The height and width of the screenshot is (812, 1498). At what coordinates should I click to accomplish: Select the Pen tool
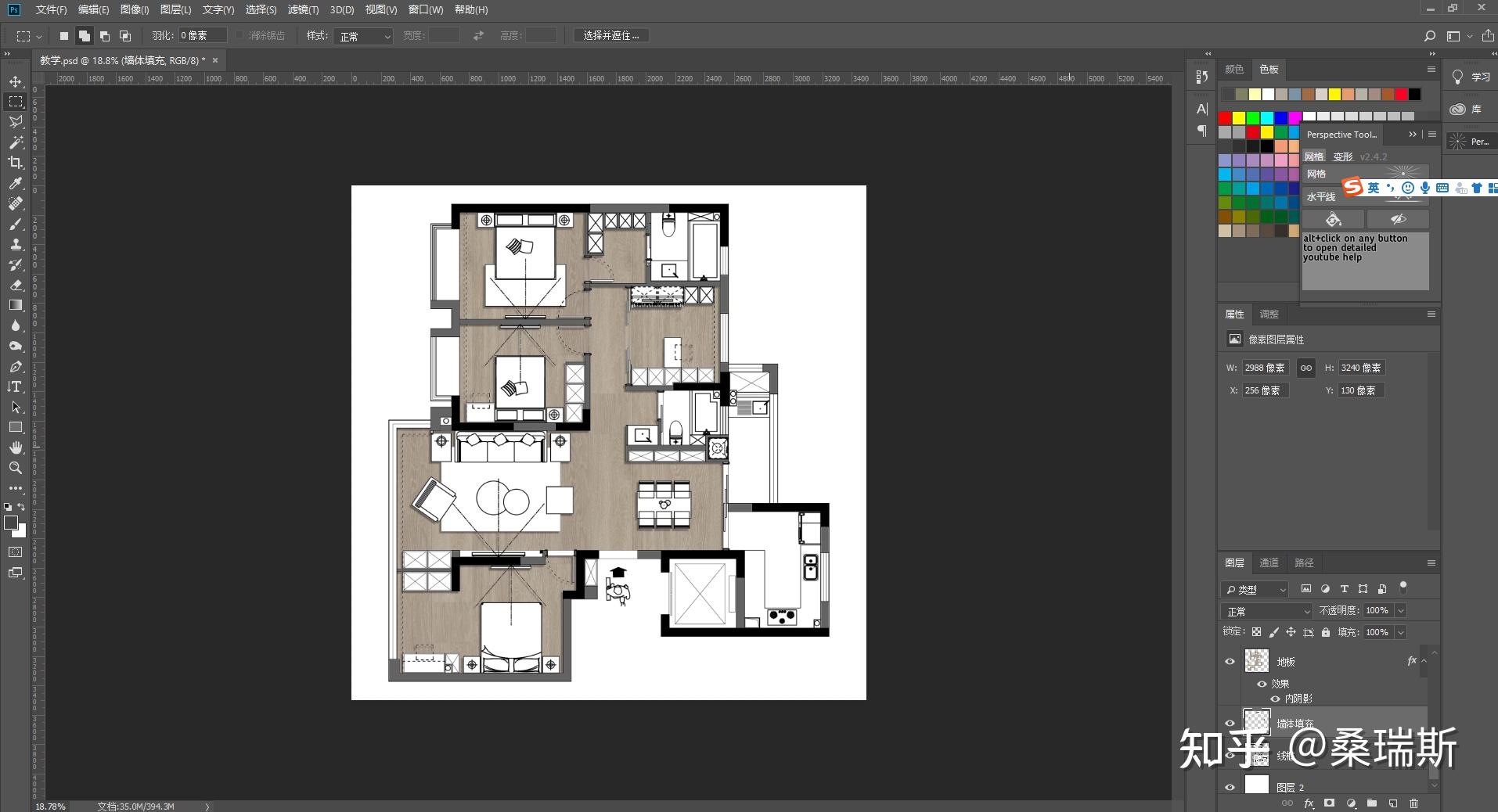16,366
